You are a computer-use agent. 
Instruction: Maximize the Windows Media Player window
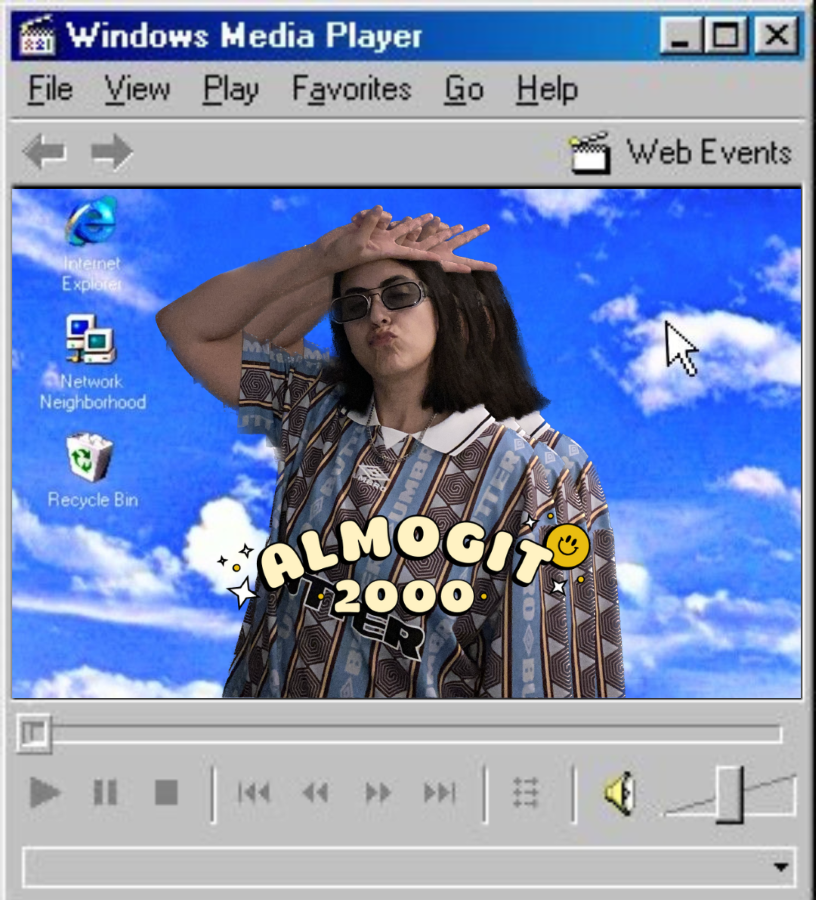(726, 36)
